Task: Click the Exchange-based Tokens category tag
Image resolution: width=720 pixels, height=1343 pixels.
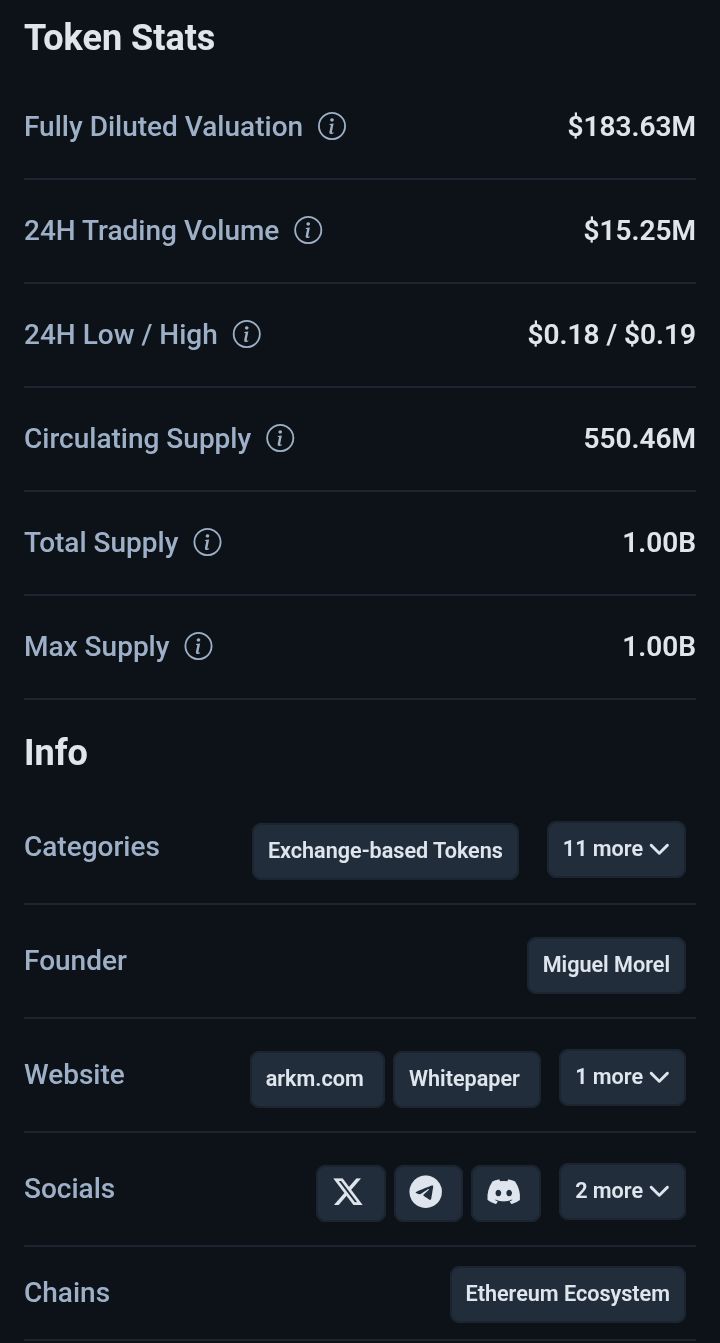Action: 385,851
